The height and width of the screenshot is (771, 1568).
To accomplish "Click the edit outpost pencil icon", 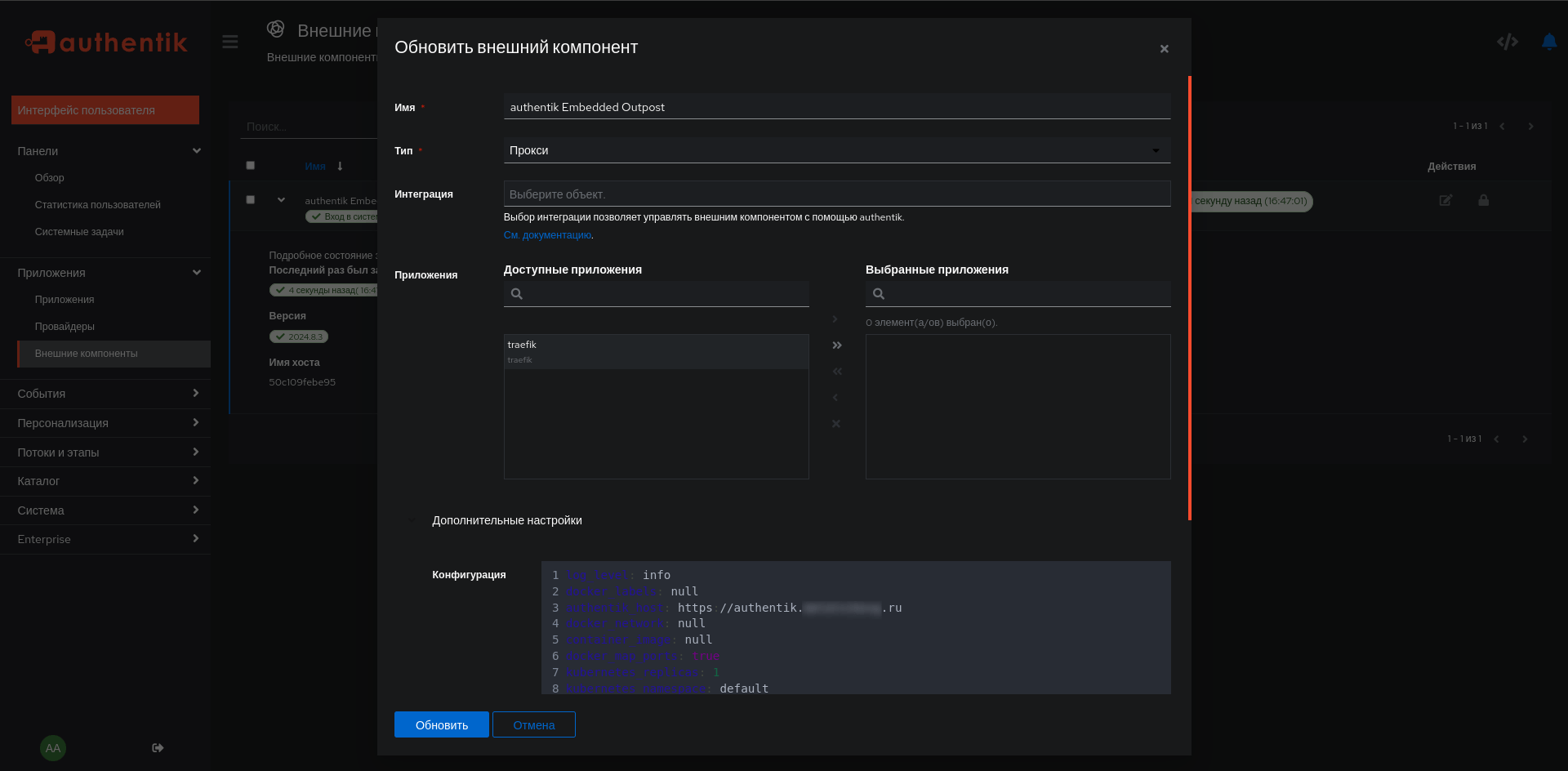I will pos(1445,201).
